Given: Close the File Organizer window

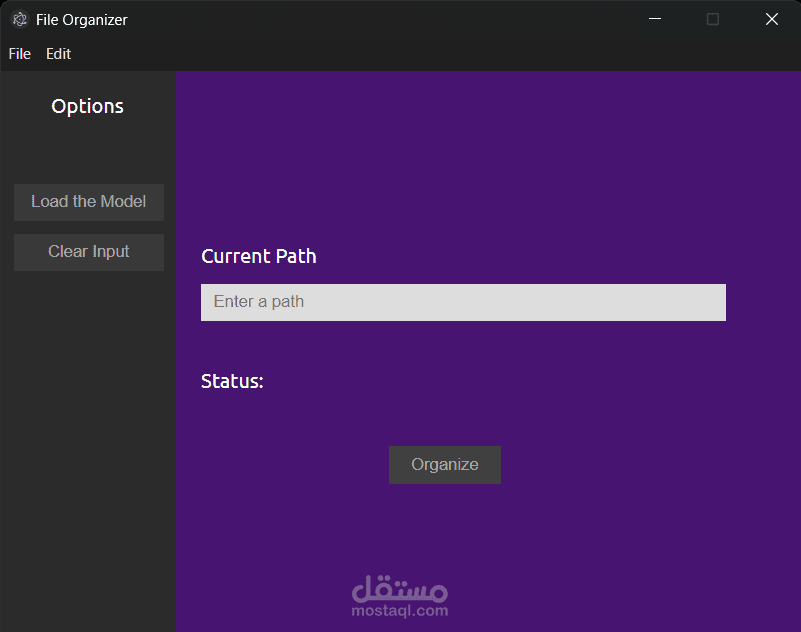Looking at the screenshot, I should (x=771, y=19).
